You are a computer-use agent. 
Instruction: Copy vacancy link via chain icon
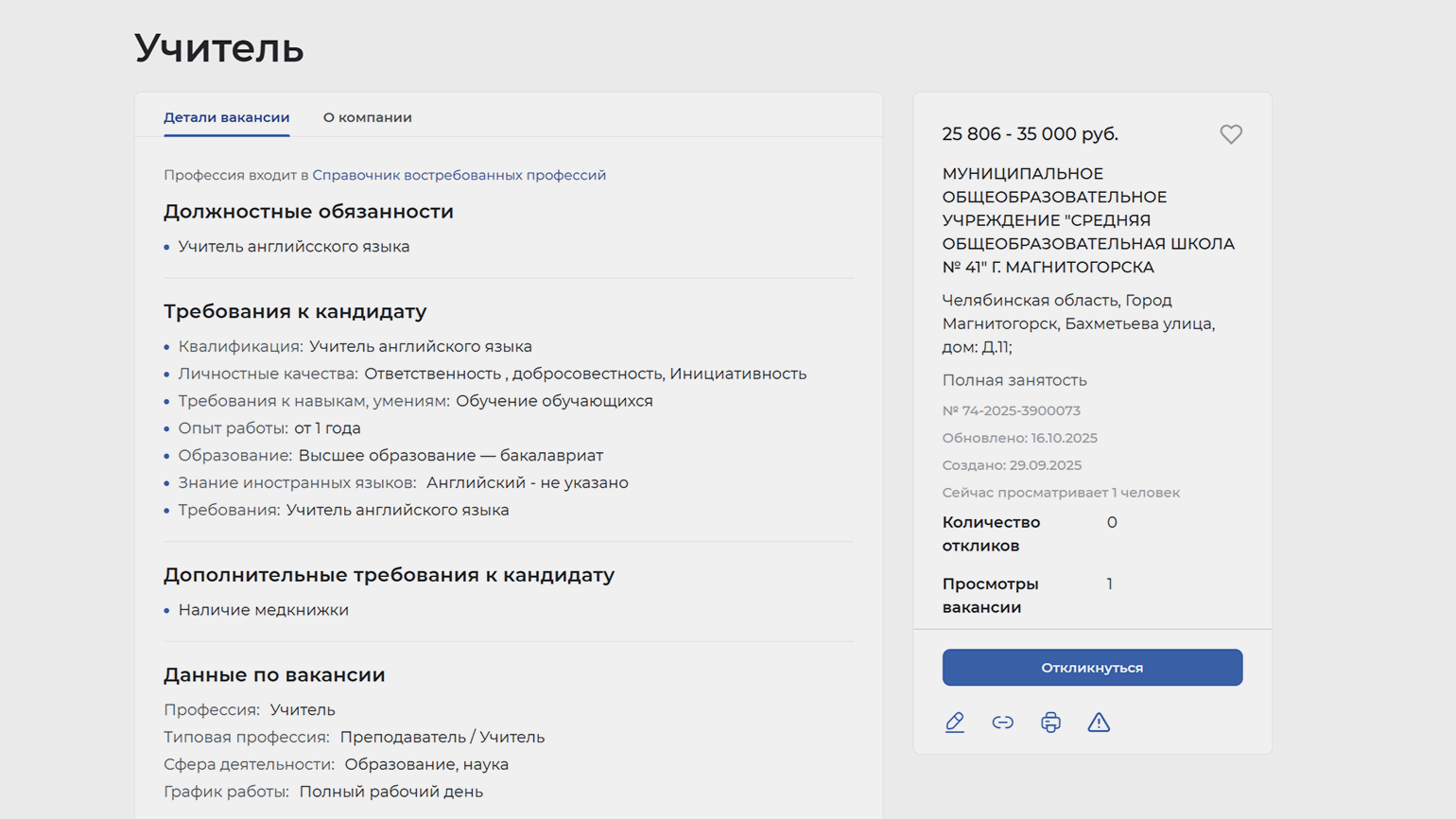pyautogui.click(x=1002, y=723)
